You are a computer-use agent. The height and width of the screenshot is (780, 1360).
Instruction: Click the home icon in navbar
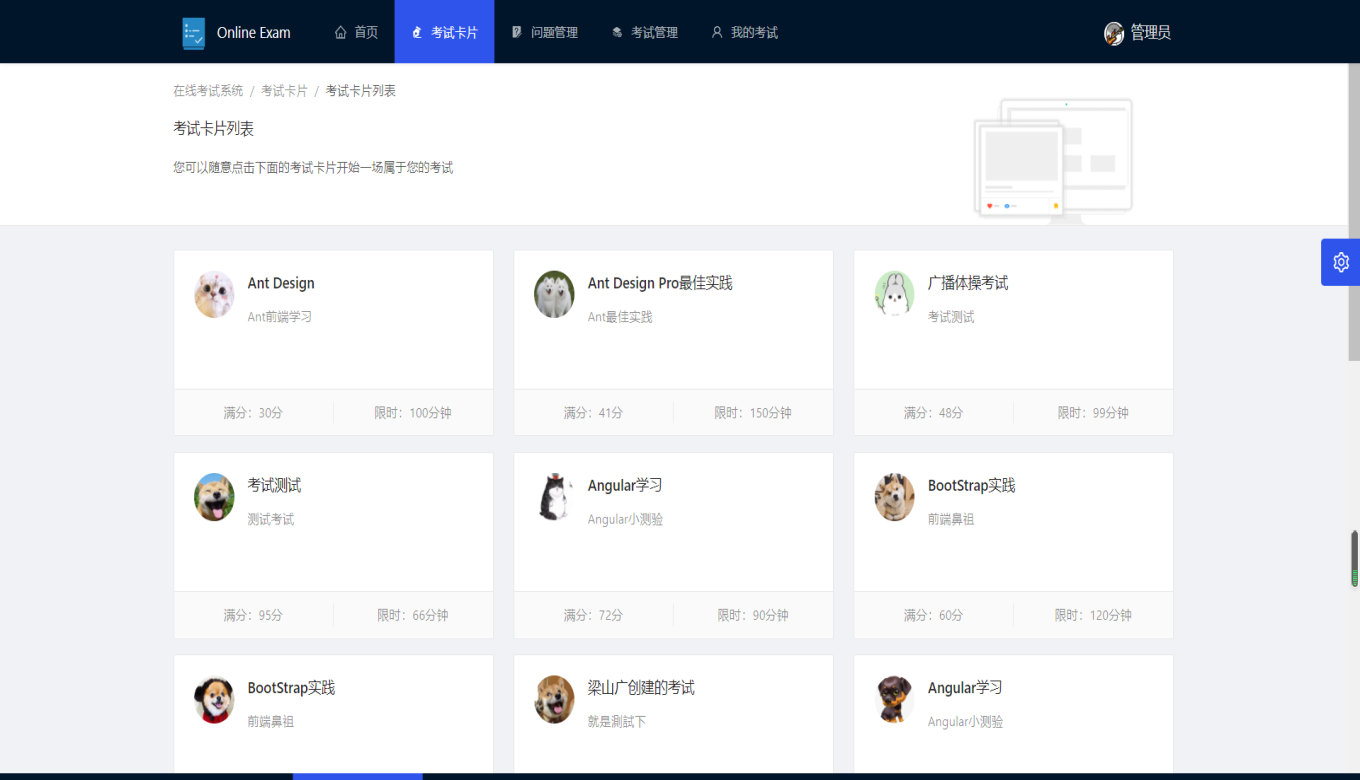341,32
